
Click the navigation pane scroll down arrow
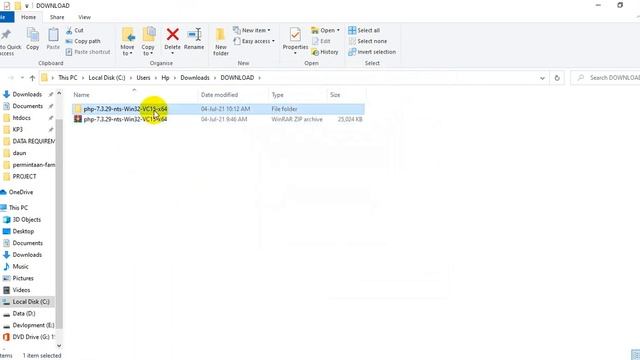point(59,346)
